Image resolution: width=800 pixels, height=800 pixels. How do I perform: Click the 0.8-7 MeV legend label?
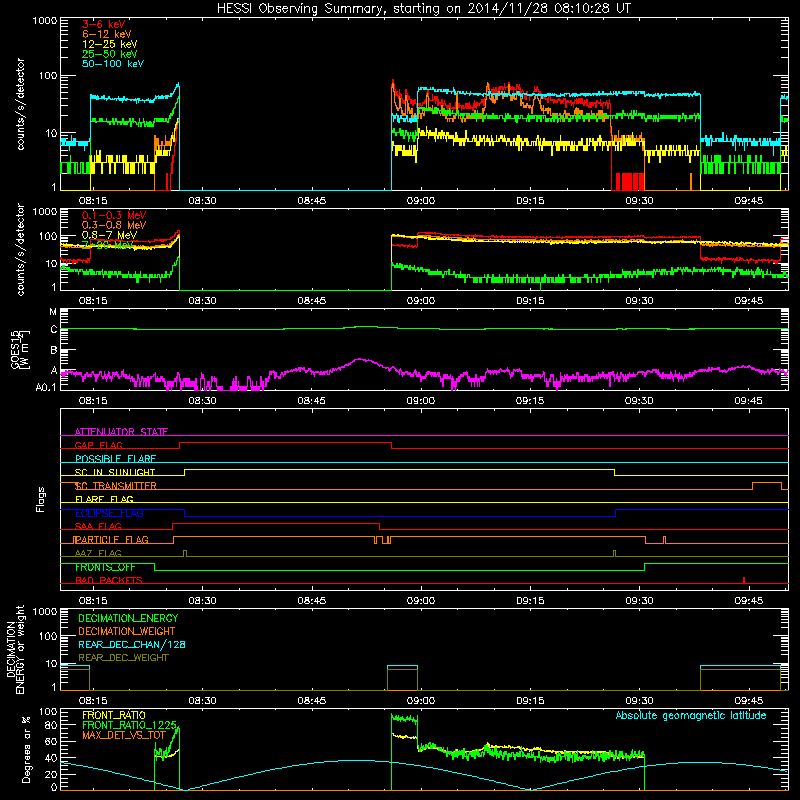pos(109,235)
